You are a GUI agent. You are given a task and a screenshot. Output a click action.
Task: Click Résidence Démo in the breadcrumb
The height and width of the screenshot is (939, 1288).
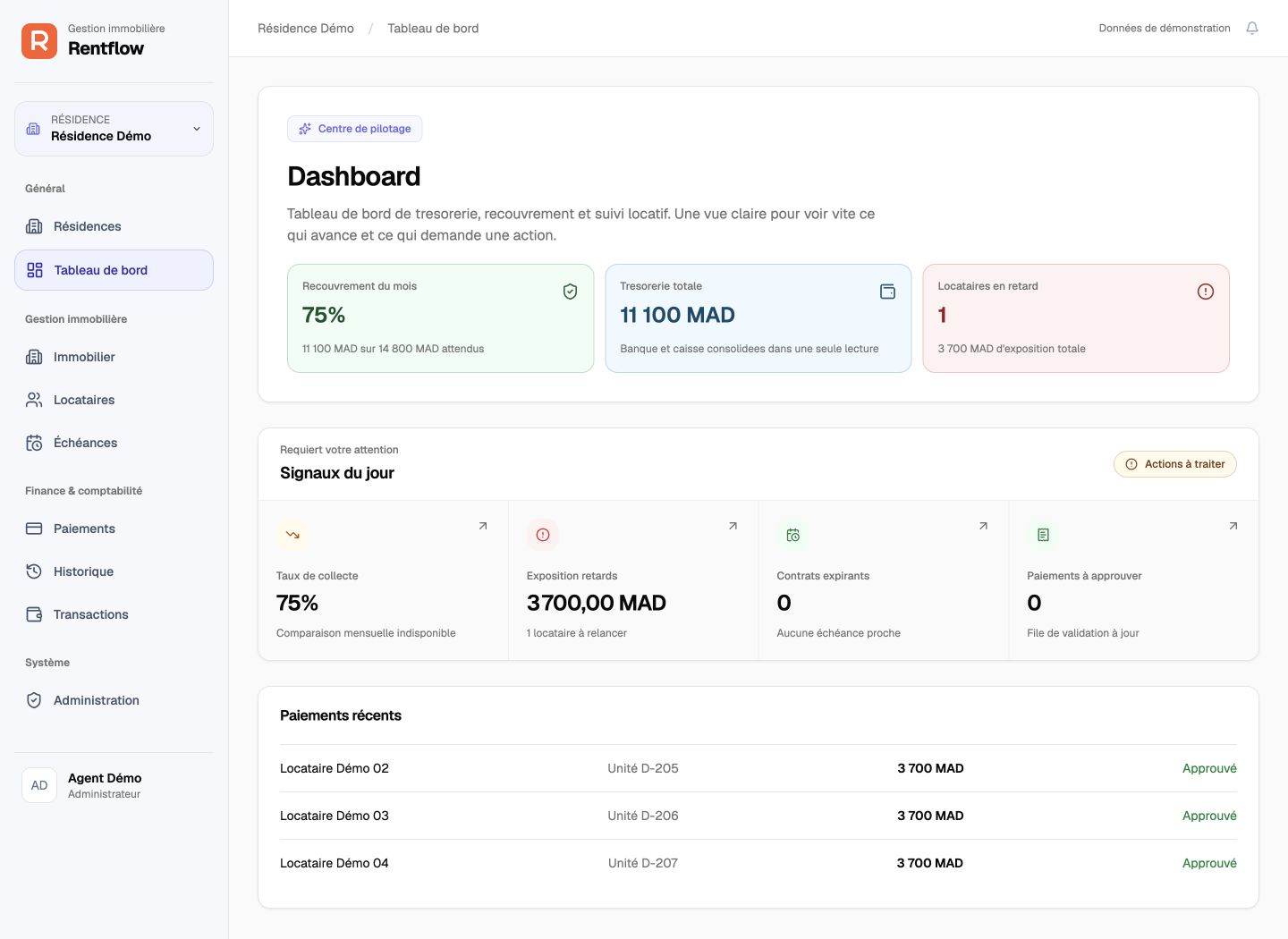306,29
